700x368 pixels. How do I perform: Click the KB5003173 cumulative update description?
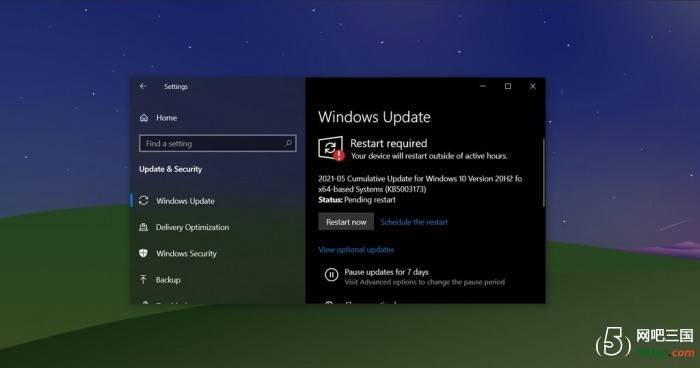[x=420, y=184]
